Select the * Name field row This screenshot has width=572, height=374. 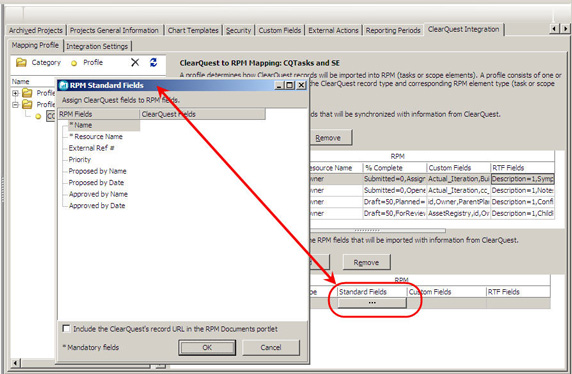pyautogui.click(x=104, y=125)
